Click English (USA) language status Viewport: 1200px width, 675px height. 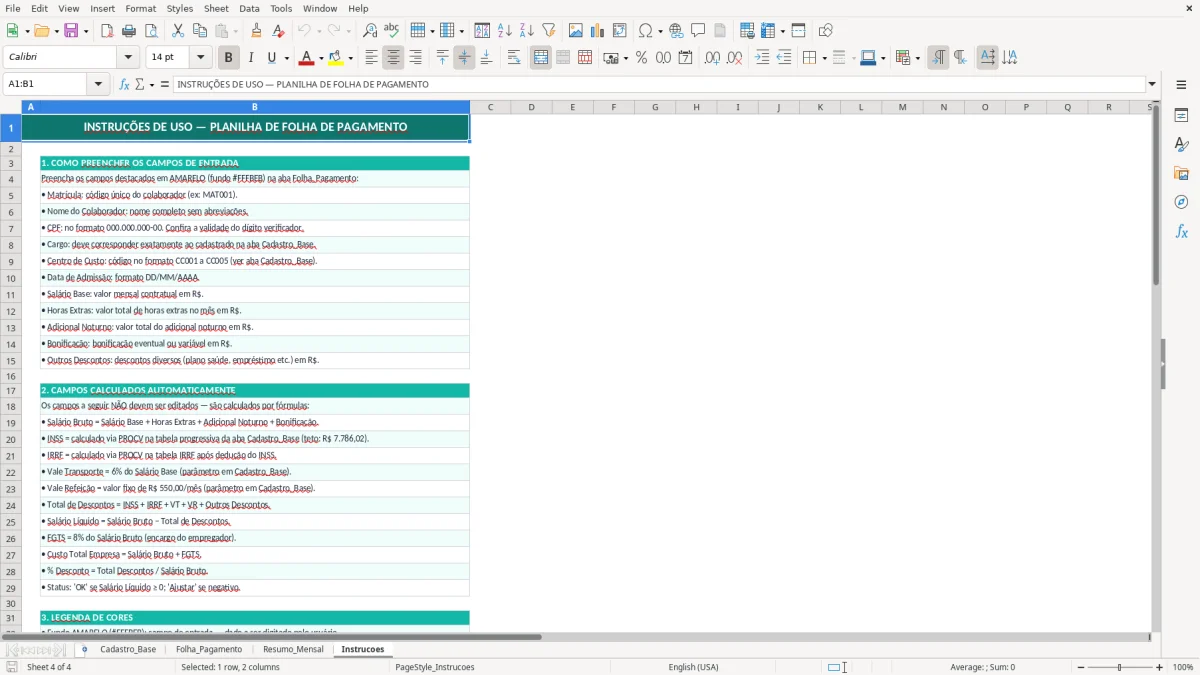[693, 667]
